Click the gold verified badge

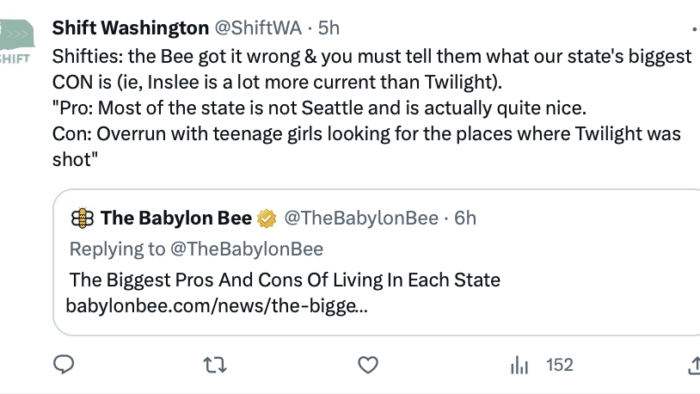point(267,218)
